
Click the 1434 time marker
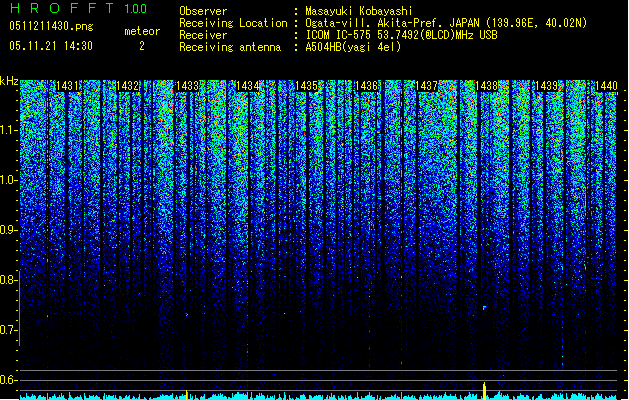tap(248, 86)
